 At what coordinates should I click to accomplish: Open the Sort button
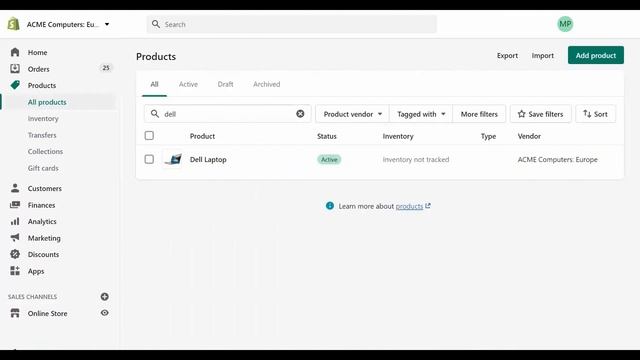coord(596,114)
